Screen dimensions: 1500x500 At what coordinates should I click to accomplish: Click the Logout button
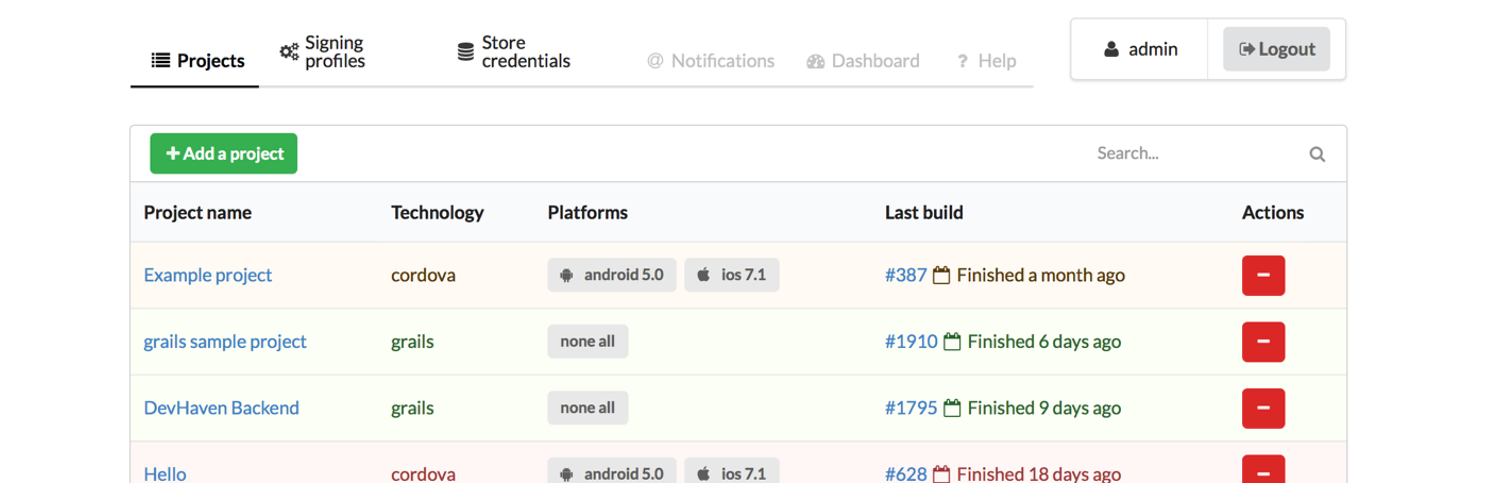1277,49
